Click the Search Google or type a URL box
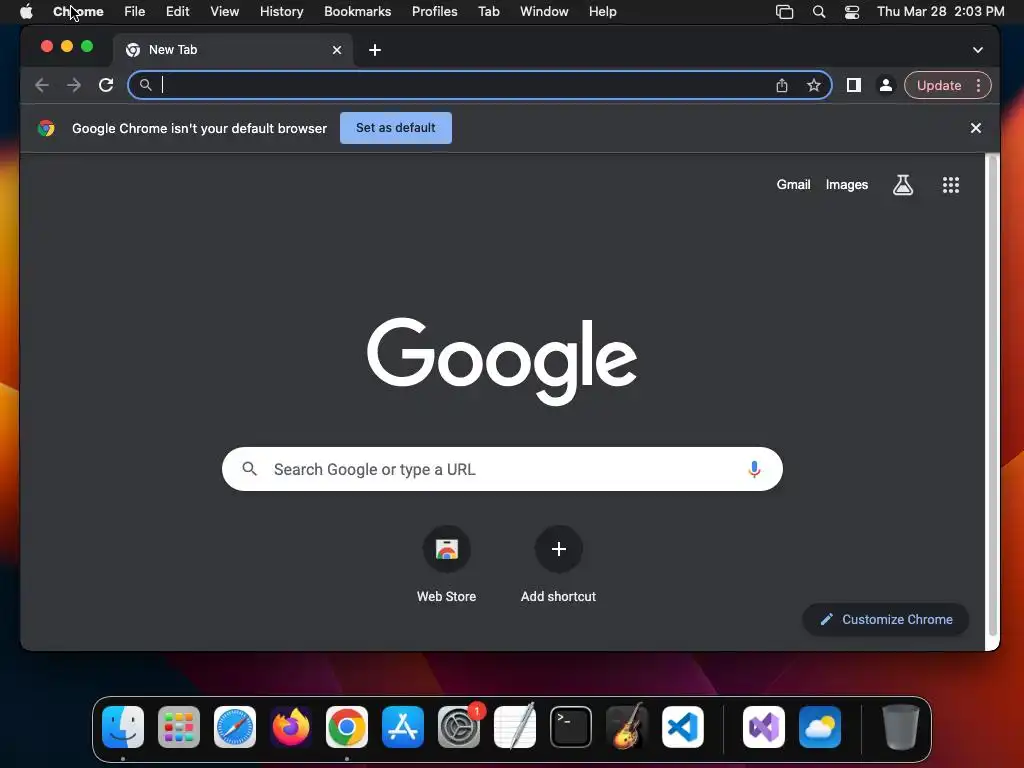 [502, 469]
